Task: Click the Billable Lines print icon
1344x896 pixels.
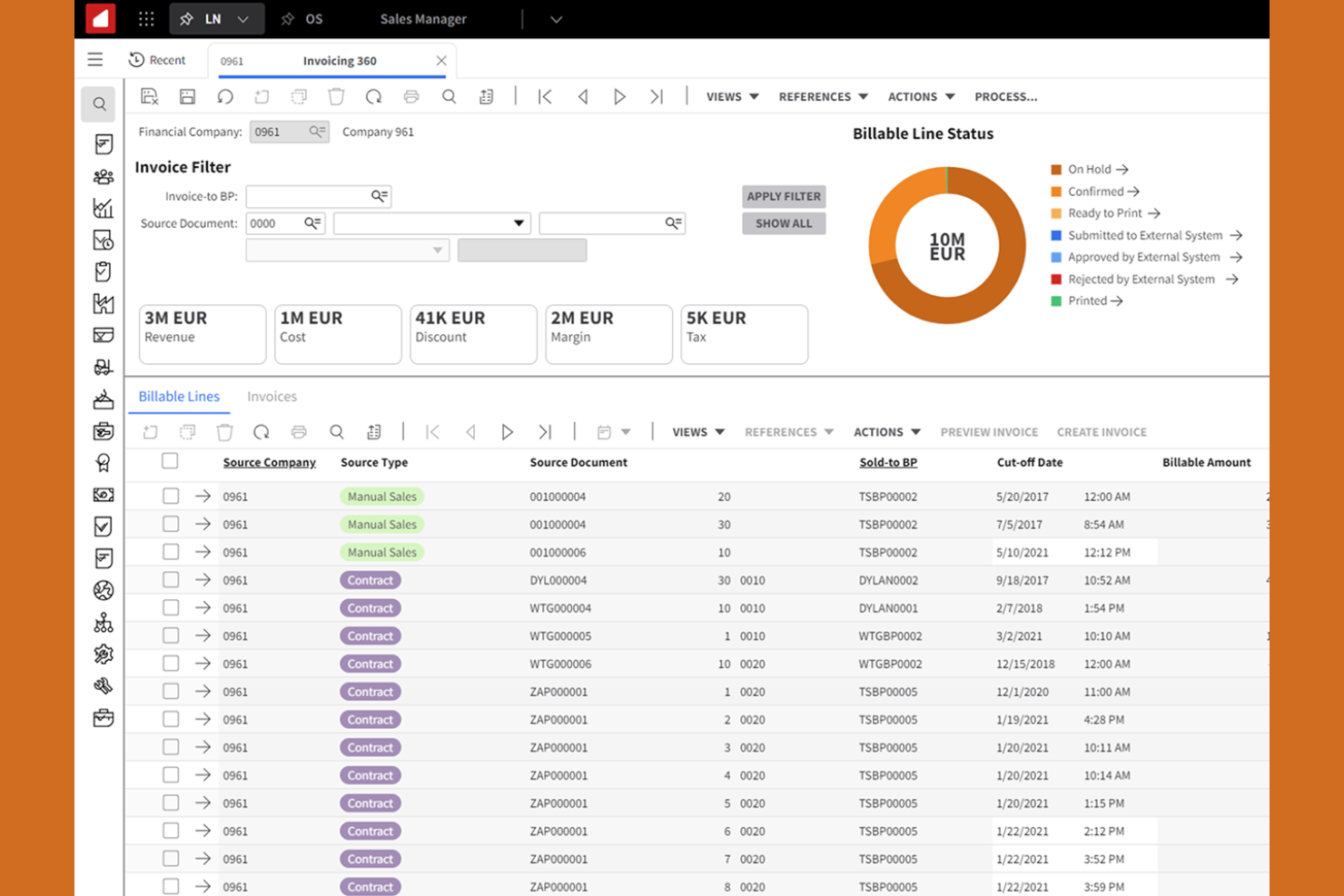Action: pyautogui.click(x=299, y=432)
